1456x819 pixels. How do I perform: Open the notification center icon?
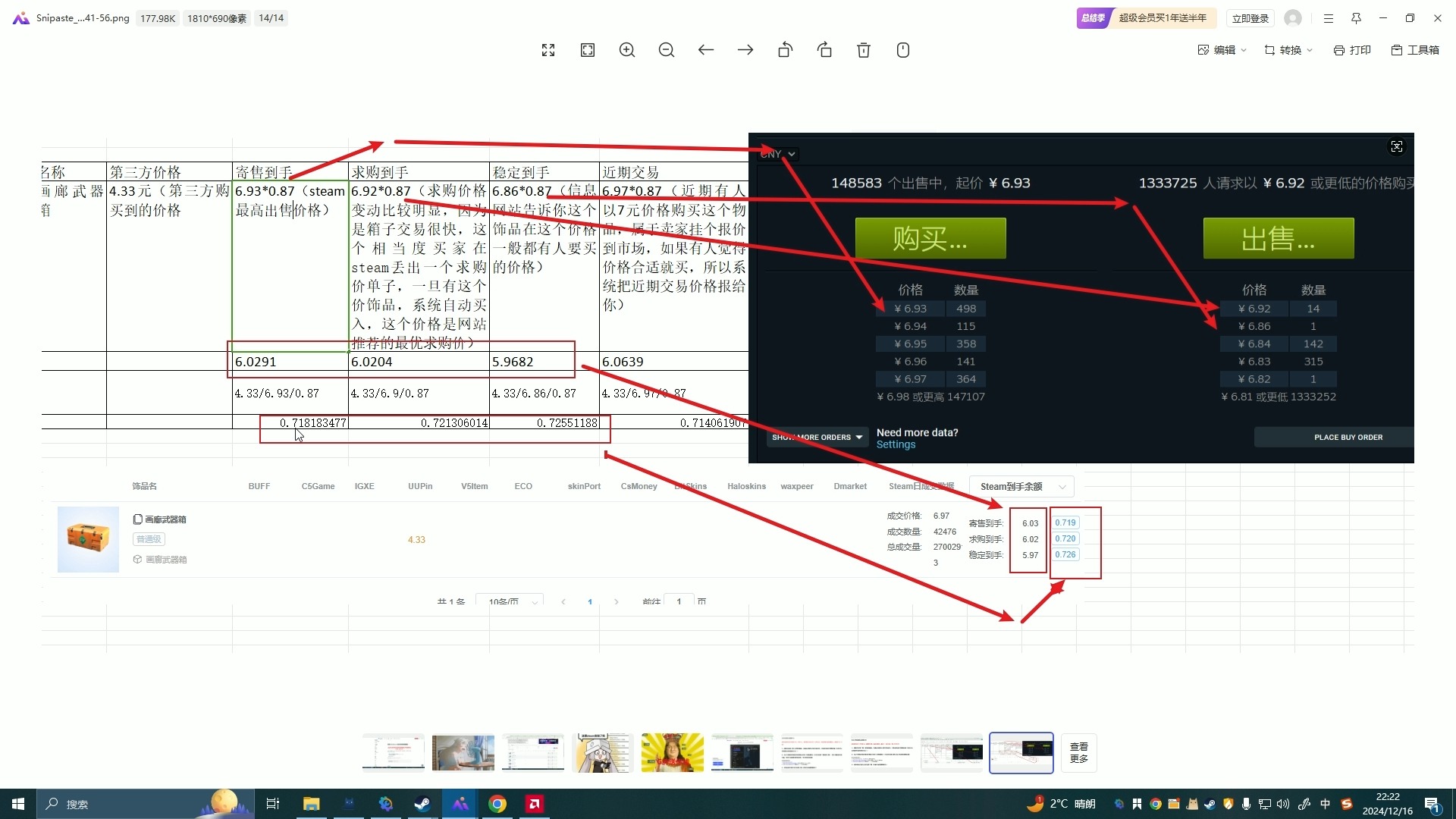tap(1432, 804)
